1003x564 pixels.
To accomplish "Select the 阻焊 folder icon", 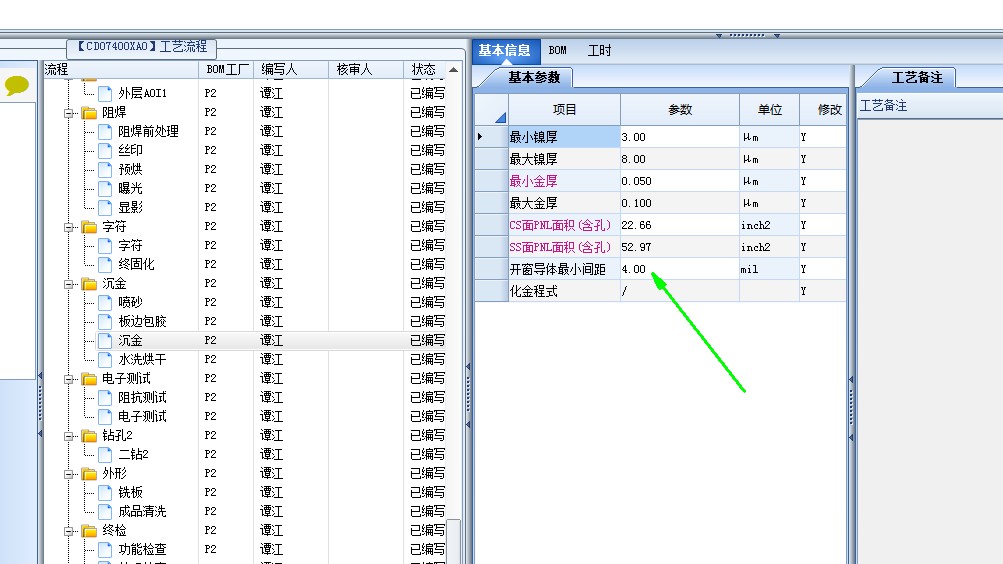I will [x=90, y=113].
